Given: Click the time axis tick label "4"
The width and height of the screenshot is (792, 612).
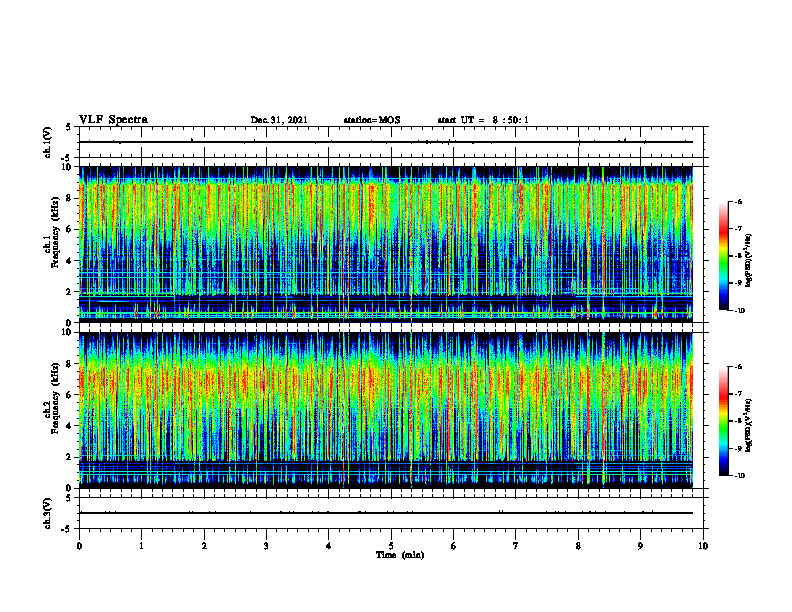Looking at the screenshot, I should pyautogui.click(x=329, y=546).
